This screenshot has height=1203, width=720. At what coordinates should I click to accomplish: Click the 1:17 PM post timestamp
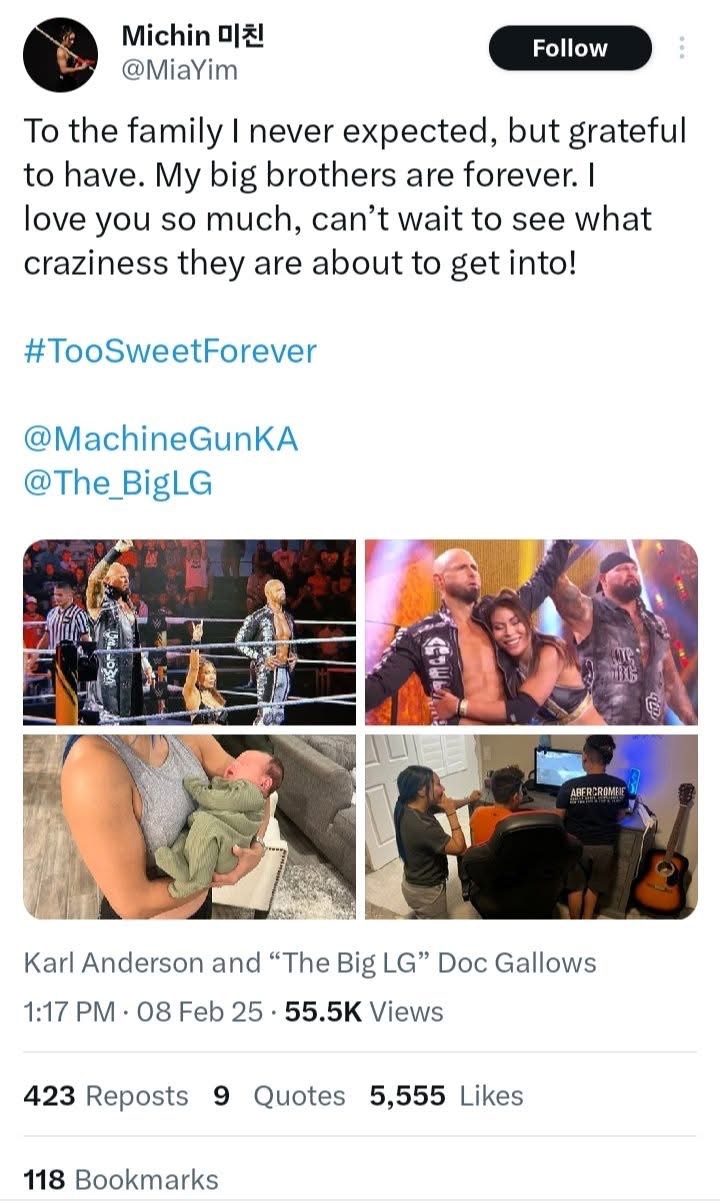pyautogui.click(x=69, y=1012)
